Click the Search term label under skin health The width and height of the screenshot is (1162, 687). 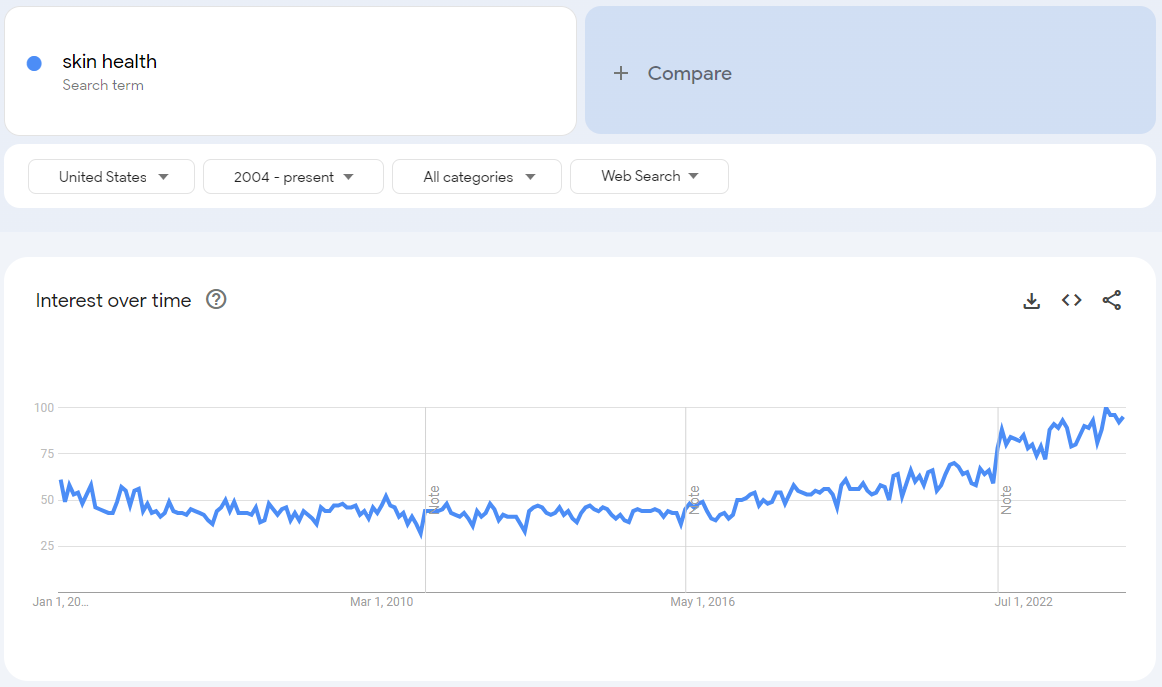click(x=103, y=85)
